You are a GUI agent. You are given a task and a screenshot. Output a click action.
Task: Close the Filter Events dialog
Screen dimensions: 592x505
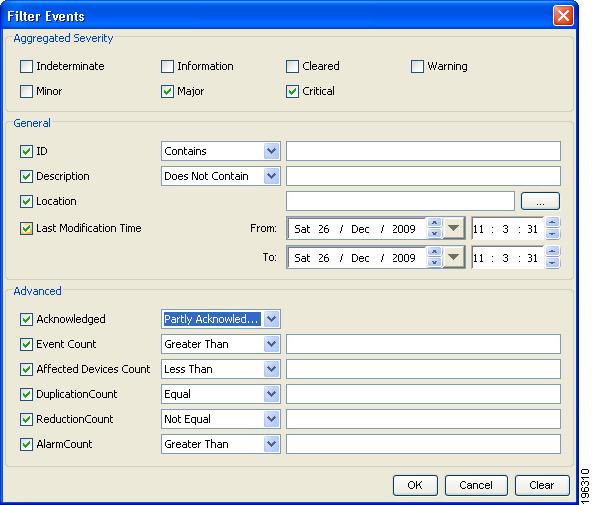pyautogui.click(x=563, y=16)
